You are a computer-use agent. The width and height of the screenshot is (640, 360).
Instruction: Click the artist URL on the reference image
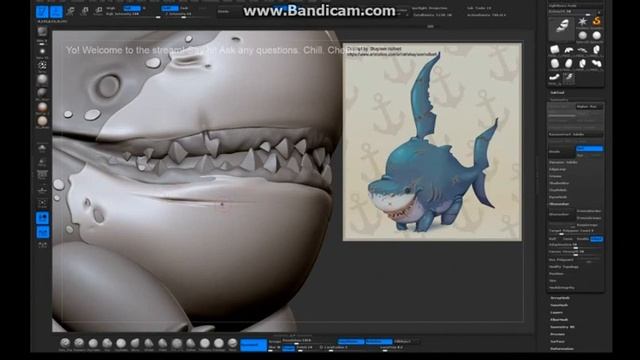tap(391, 54)
